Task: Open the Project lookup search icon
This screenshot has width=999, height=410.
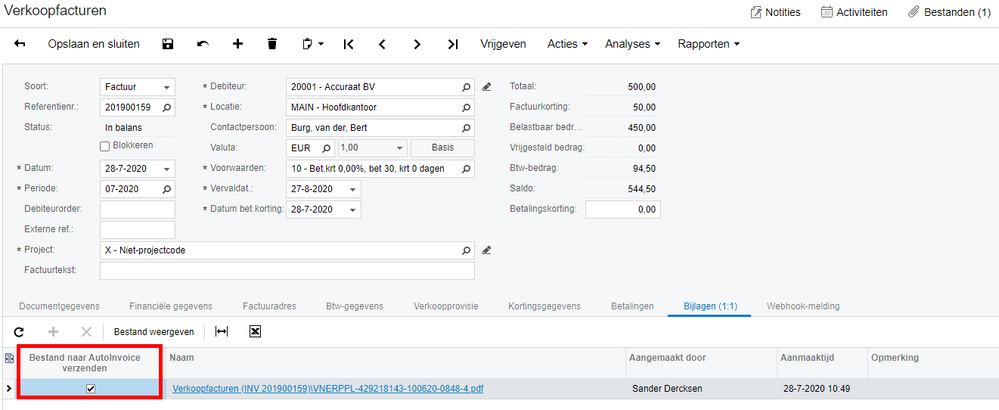Action: 466,250
